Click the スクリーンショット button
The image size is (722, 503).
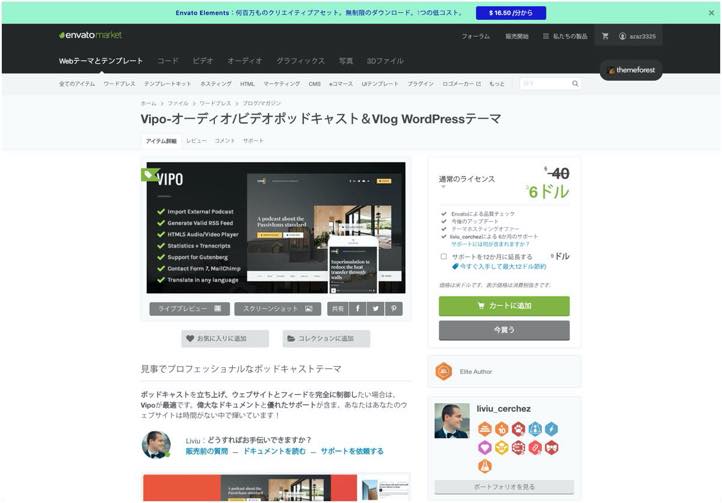pyautogui.click(x=278, y=309)
